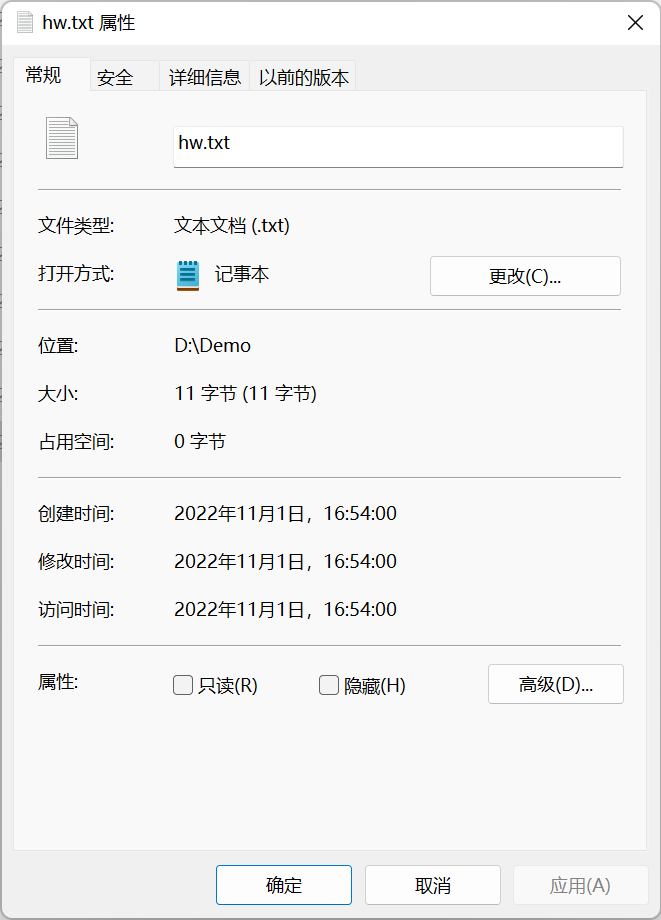Click the D:\Demo location text

pos(212,346)
